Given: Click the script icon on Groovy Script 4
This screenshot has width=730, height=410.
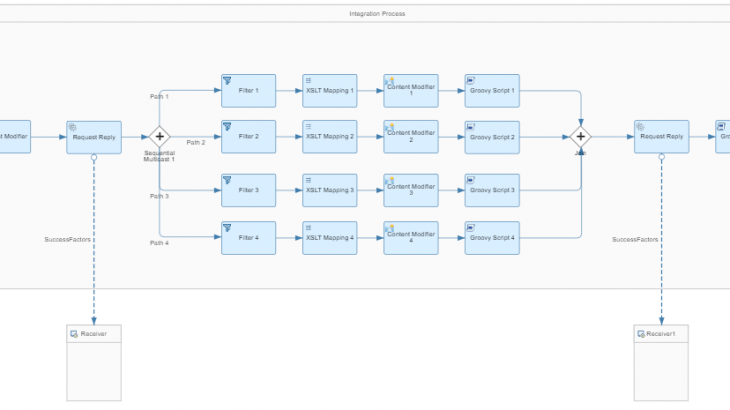Looking at the screenshot, I should [471, 228].
